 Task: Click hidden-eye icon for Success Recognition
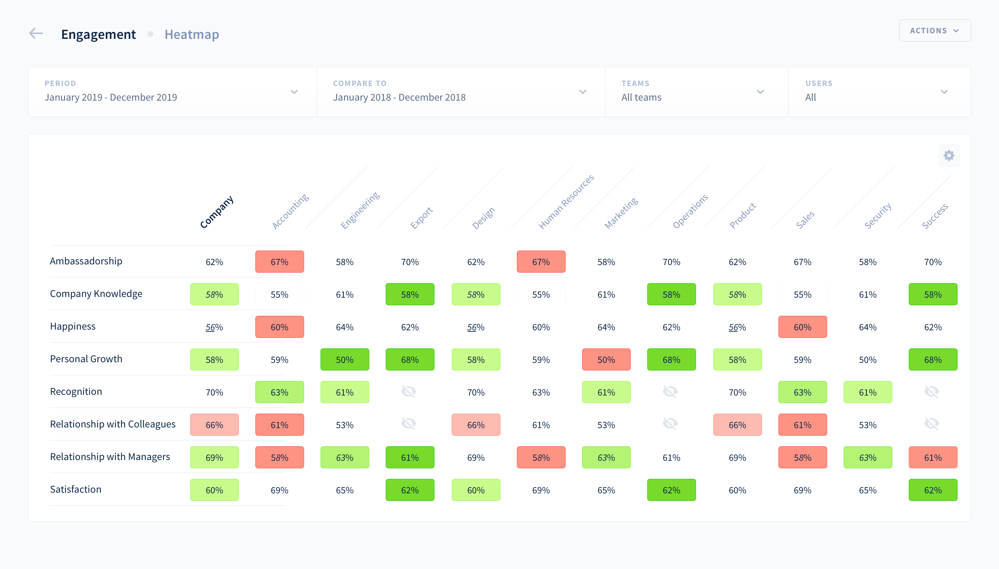(x=932, y=391)
